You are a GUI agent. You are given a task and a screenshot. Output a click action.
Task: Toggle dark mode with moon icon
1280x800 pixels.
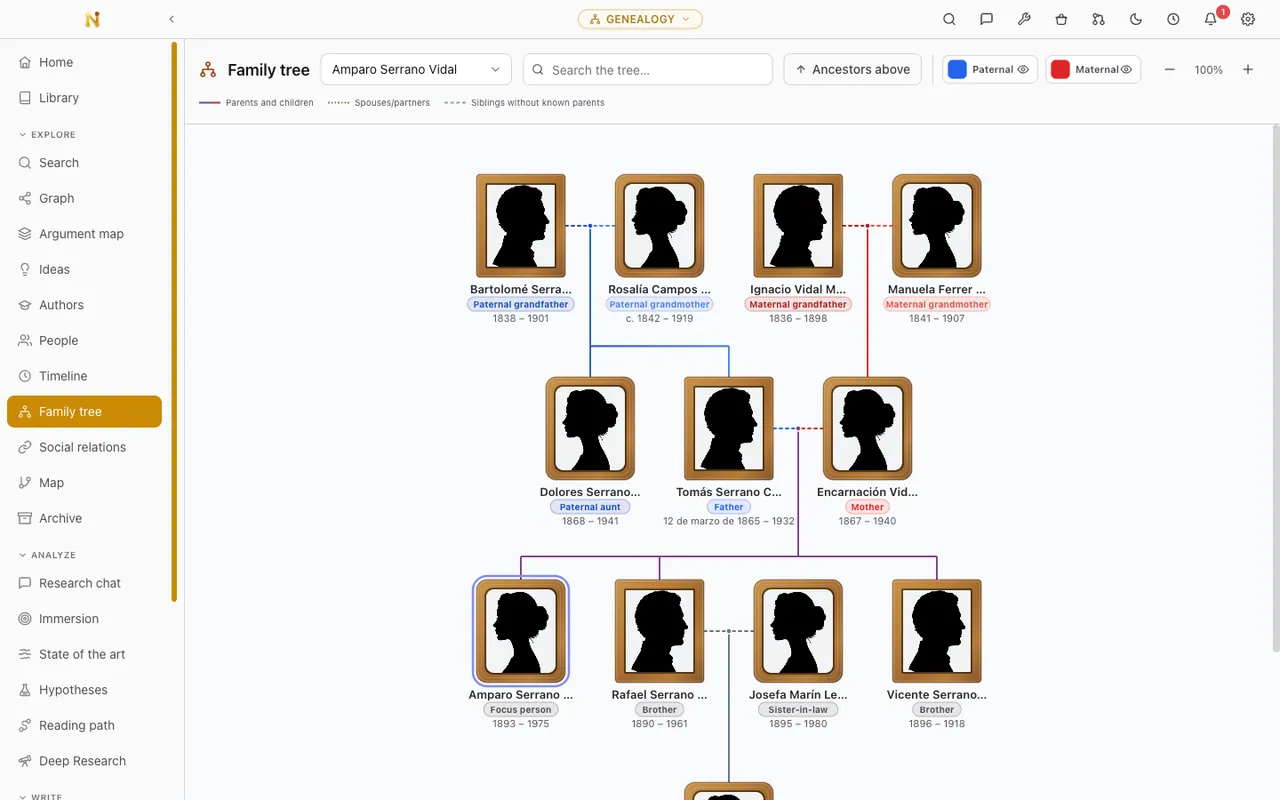1136,19
